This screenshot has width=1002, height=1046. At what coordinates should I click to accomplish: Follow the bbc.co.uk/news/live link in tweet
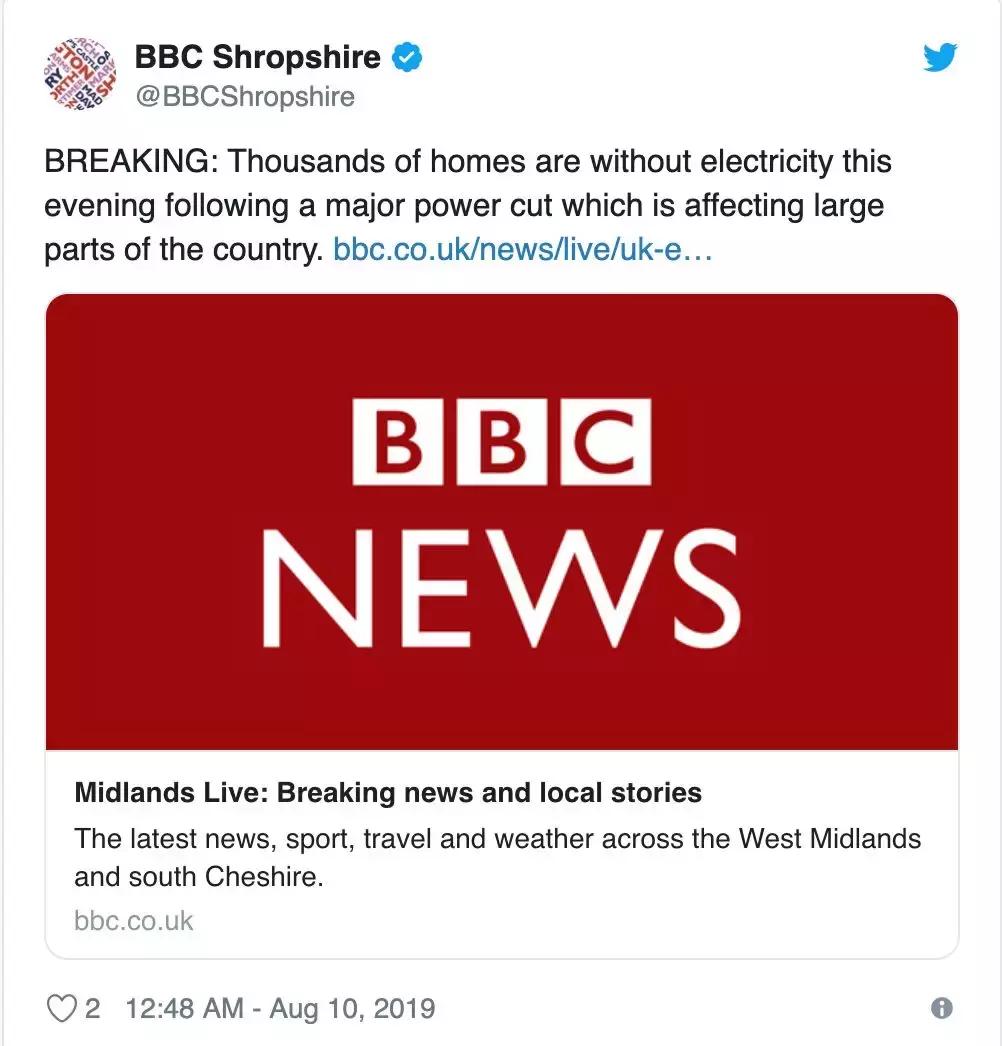(x=522, y=249)
